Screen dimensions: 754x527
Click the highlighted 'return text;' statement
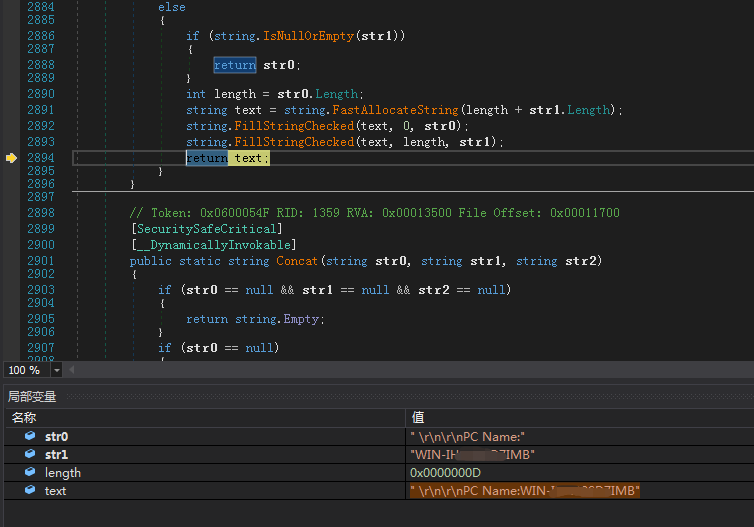tap(228, 158)
